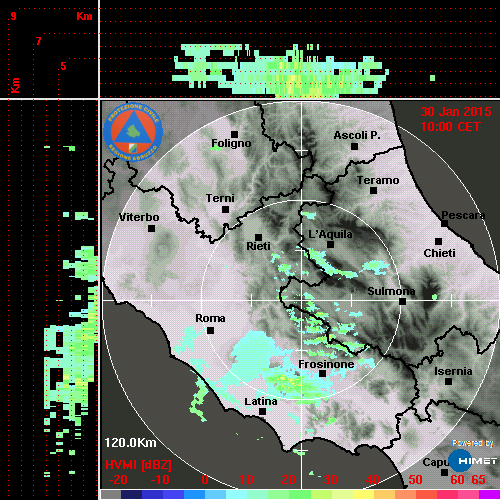This screenshot has width=500, height=500.
Task: Click the small green echo beside Sulmona
Action: (434, 296)
